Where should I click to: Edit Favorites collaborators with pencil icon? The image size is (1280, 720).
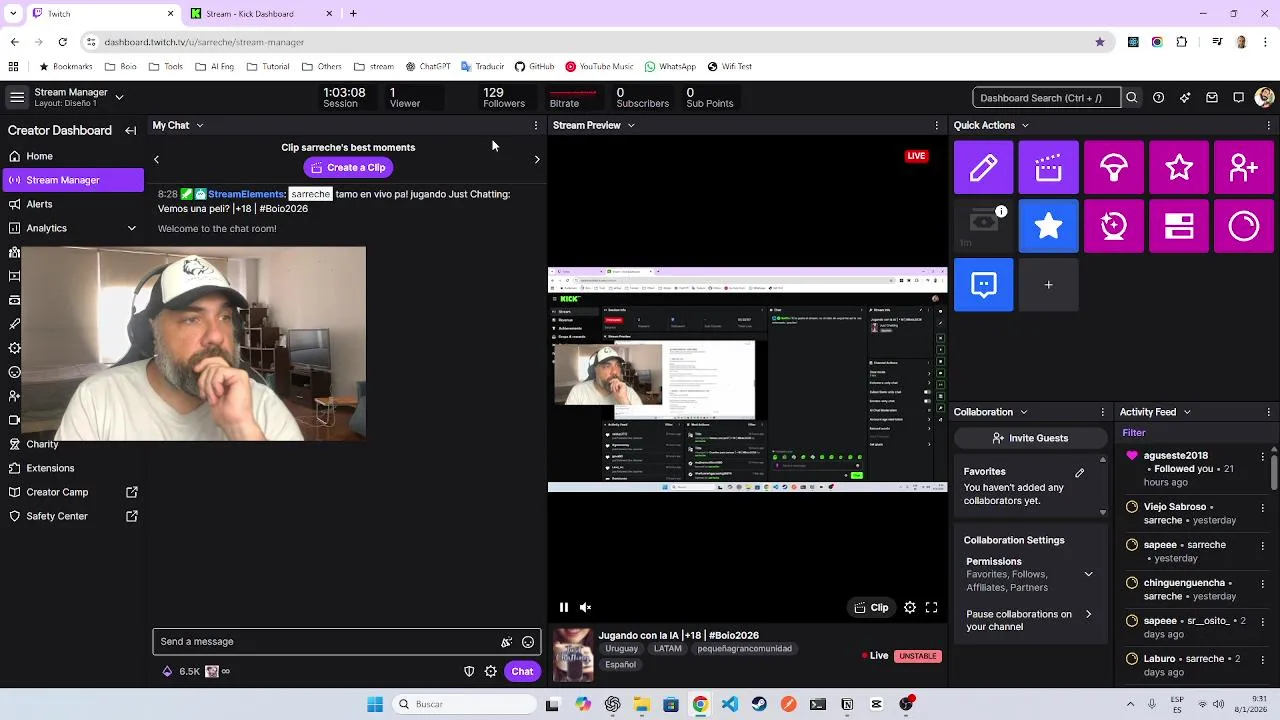[x=1079, y=472]
